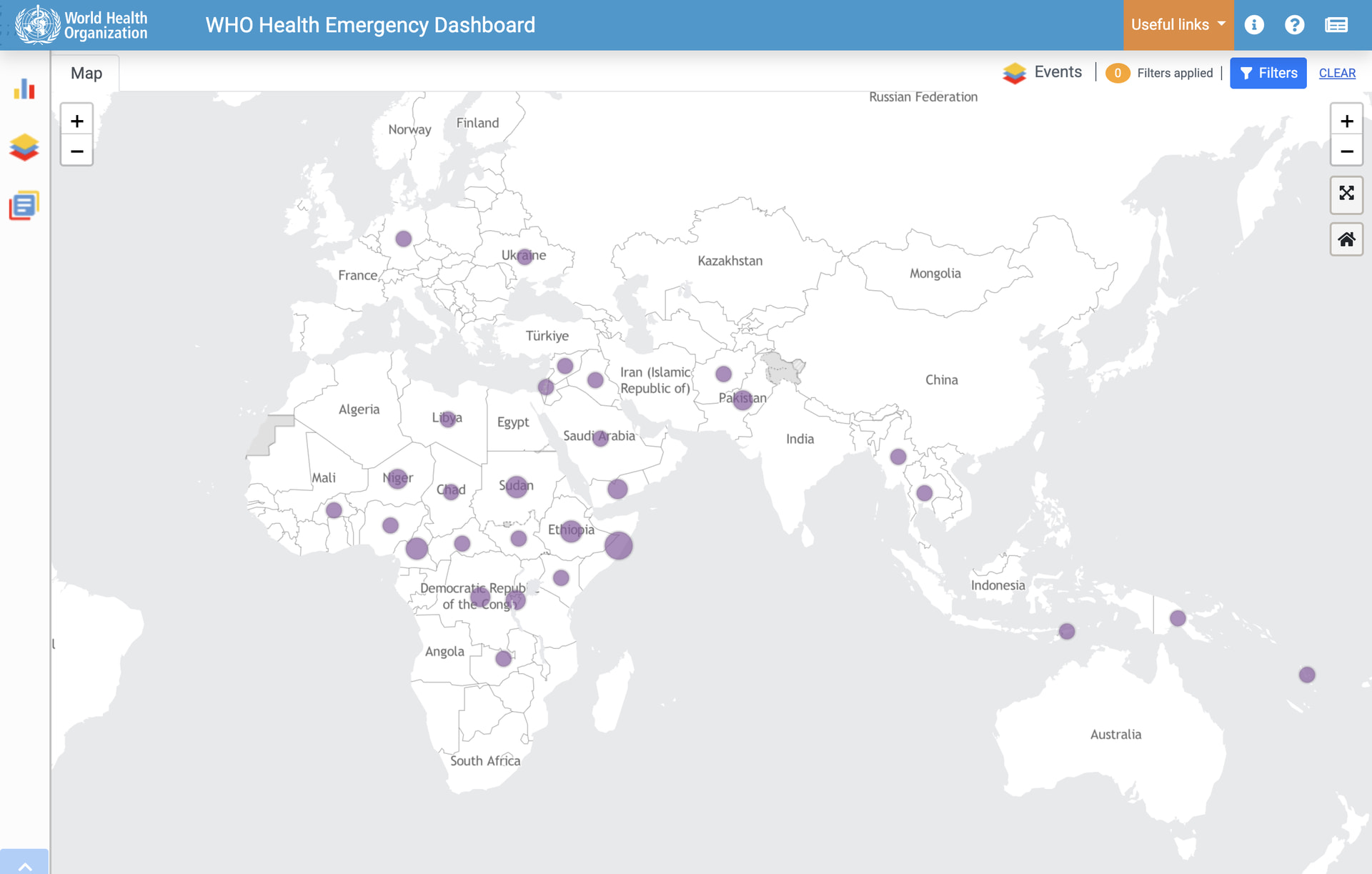Click the large marker on Somalia coast
The image size is (1372, 874).
tap(618, 545)
